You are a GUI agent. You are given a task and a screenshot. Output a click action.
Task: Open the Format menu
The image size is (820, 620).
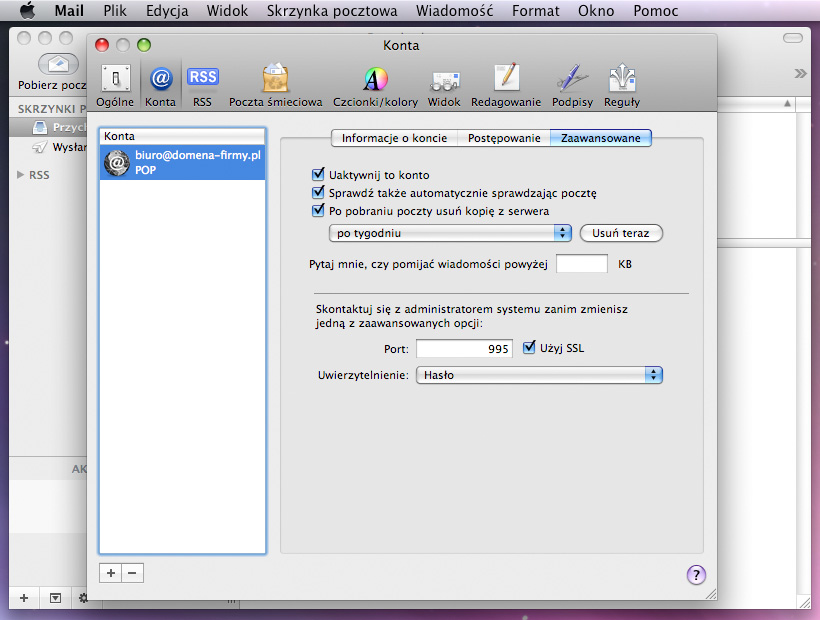tap(536, 10)
